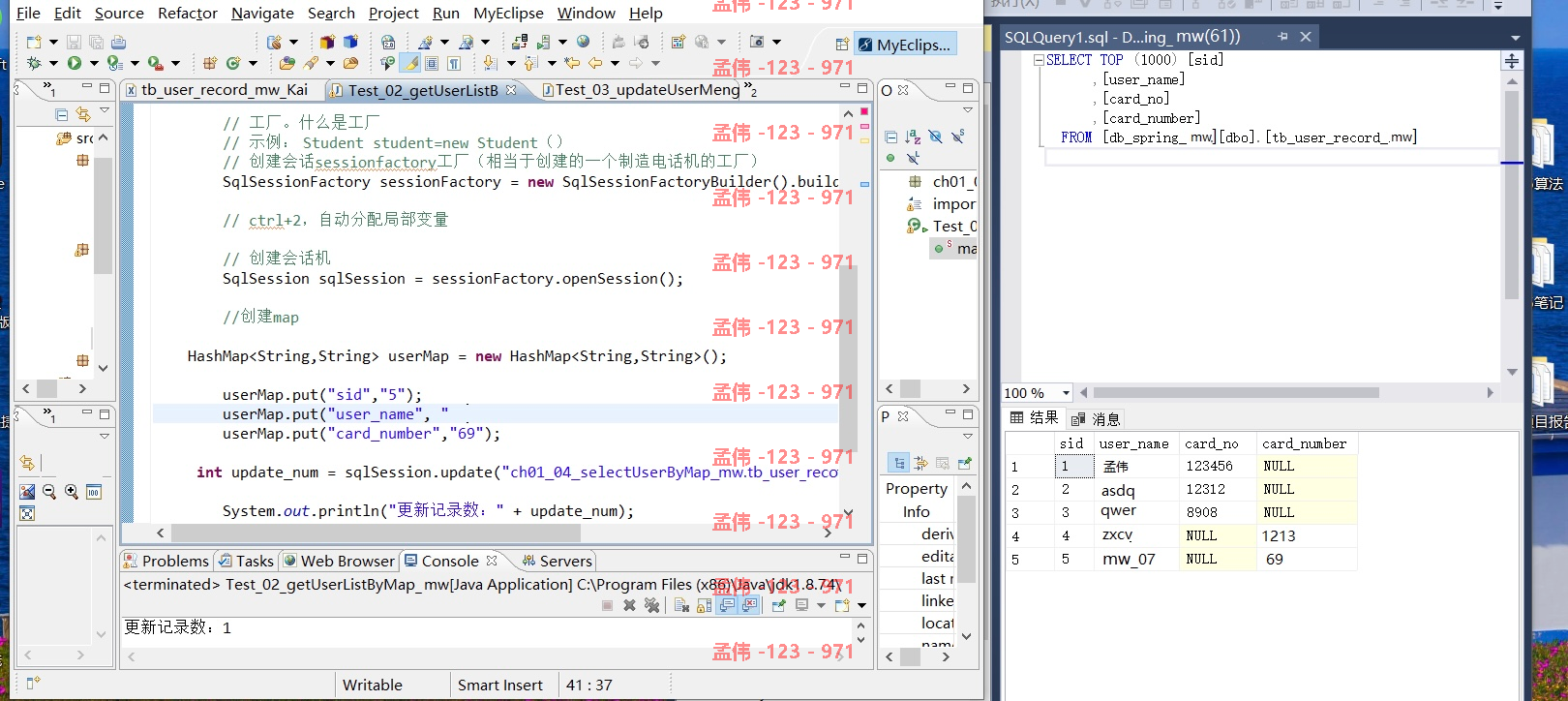Click the Writable status bar field
This screenshot has width=1568, height=701.
(373, 685)
